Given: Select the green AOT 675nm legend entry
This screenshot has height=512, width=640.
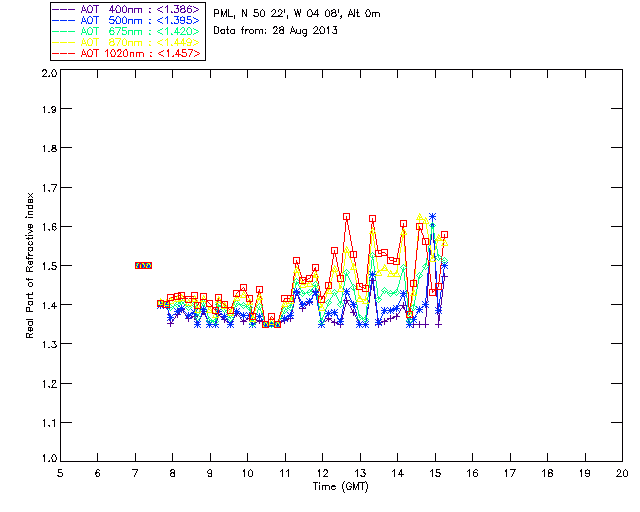Looking at the screenshot, I should (x=127, y=31).
